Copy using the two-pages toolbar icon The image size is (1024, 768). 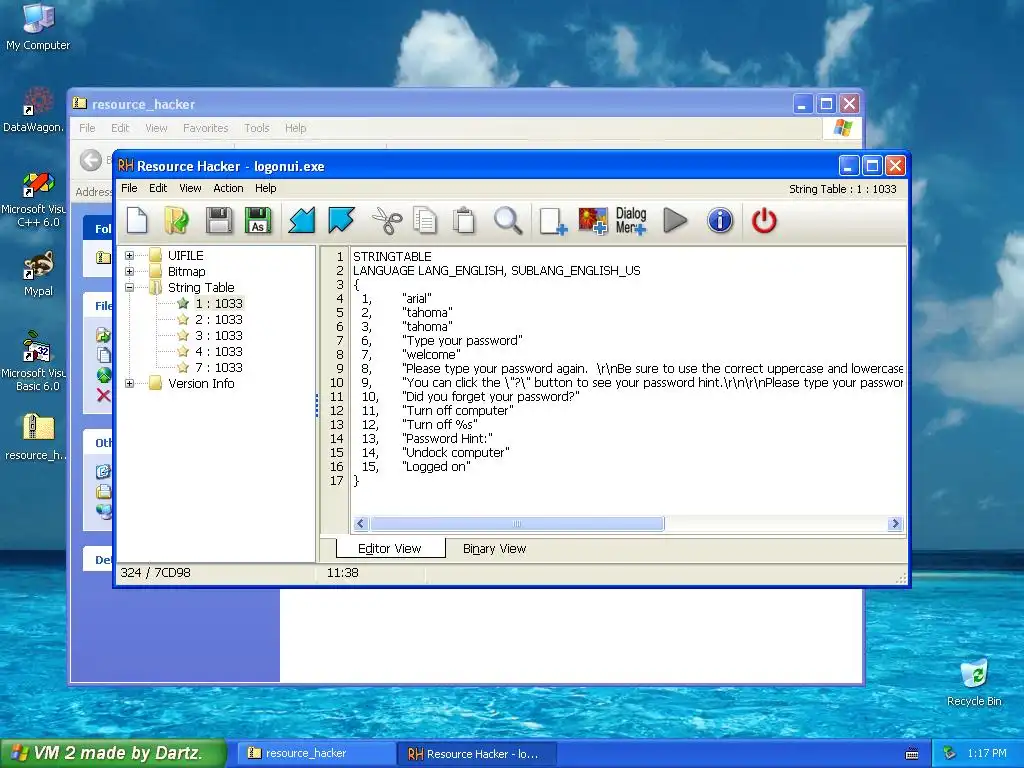[x=425, y=221]
